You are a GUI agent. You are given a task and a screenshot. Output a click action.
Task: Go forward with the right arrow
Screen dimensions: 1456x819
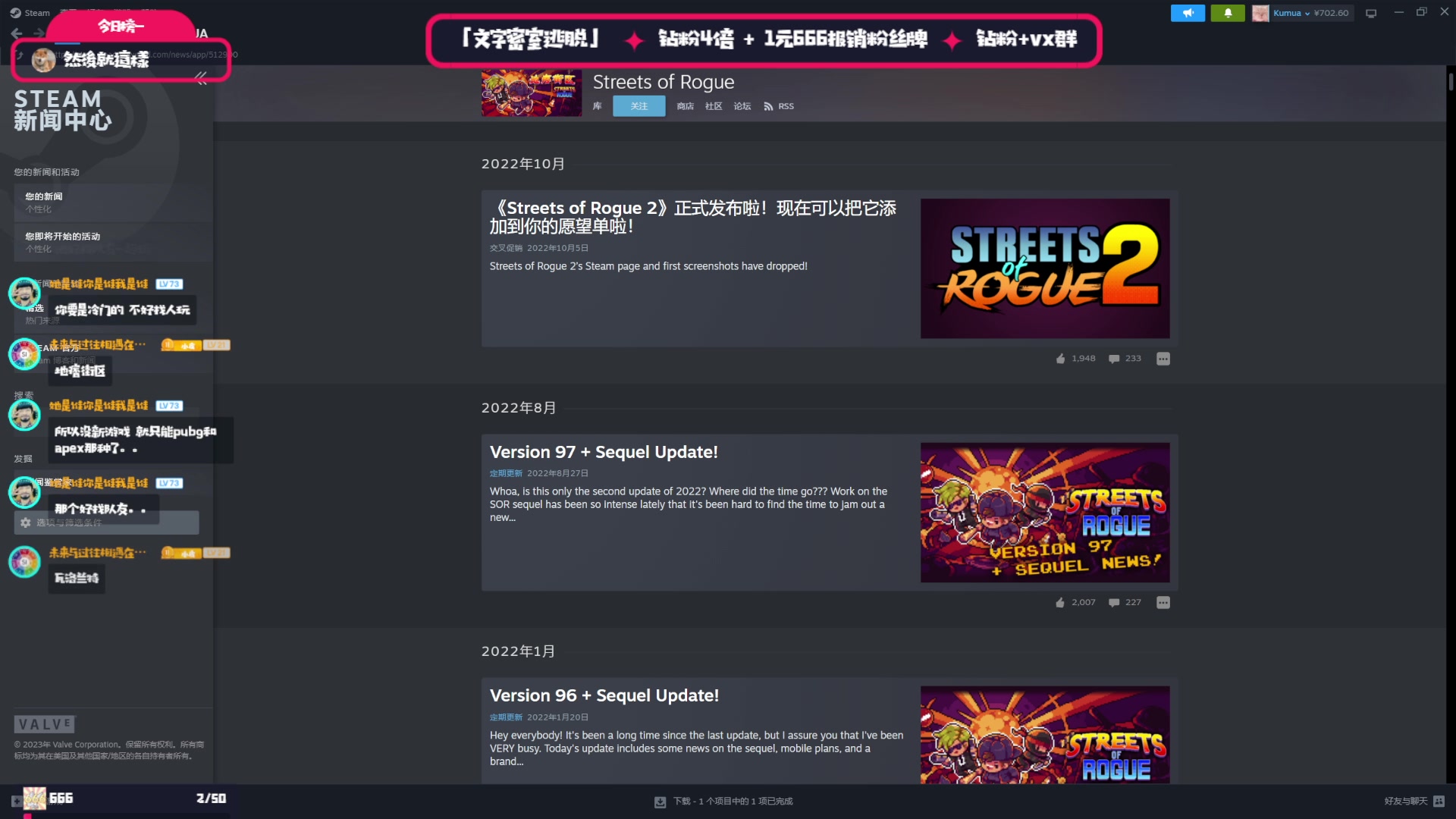[x=39, y=33]
